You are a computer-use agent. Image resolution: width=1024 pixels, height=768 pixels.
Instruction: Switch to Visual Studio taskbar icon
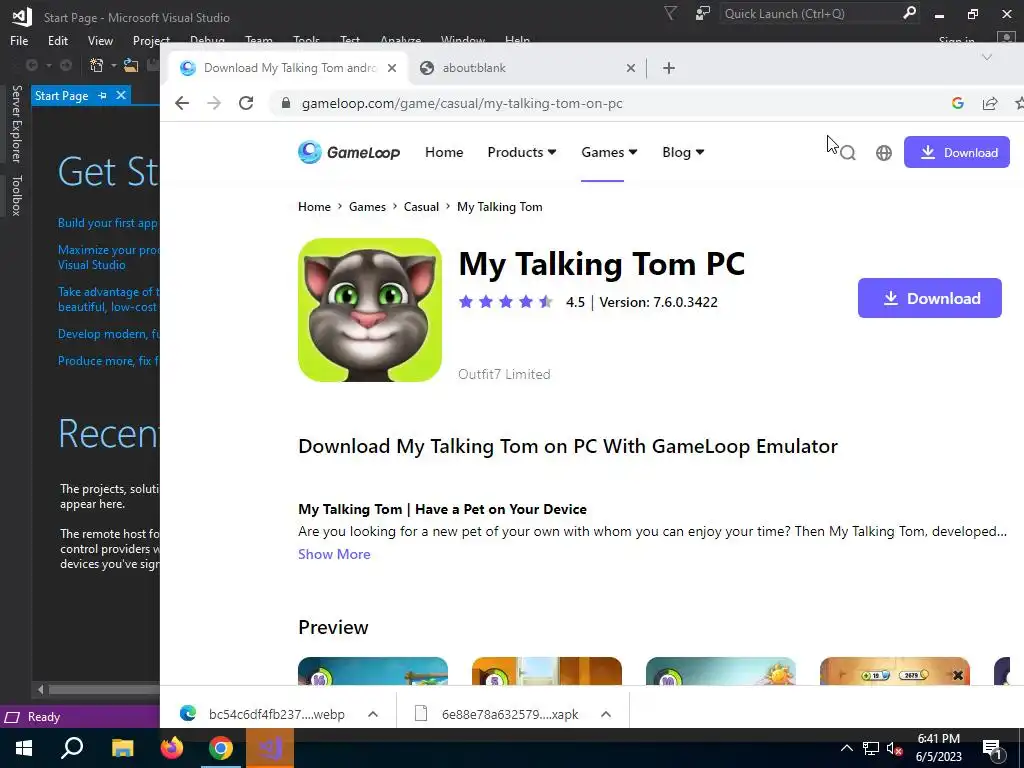tap(270, 748)
